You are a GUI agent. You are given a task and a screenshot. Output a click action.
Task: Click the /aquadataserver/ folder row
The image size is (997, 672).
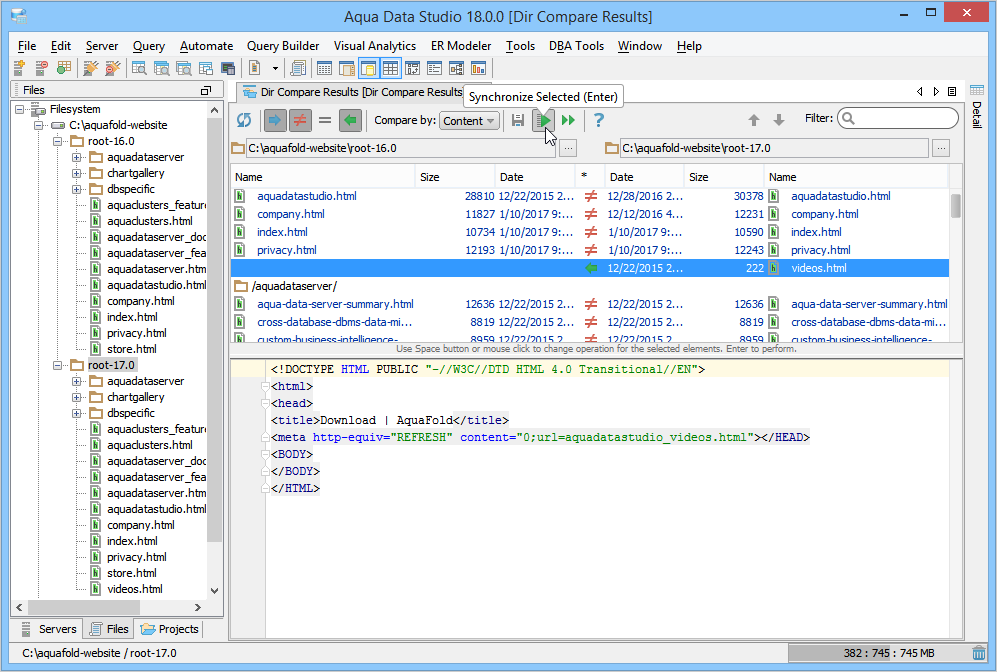(x=589, y=286)
